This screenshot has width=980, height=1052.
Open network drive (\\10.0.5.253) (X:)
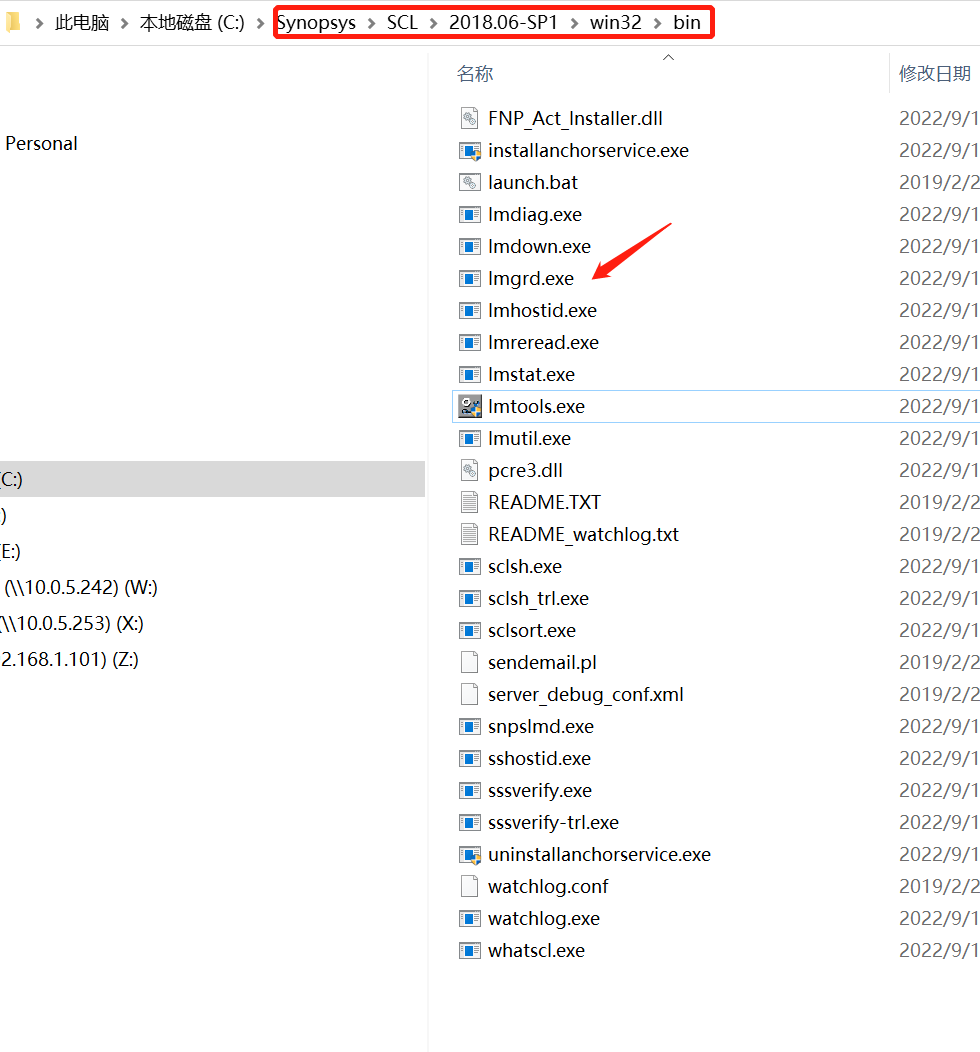click(x=72, y=624)
